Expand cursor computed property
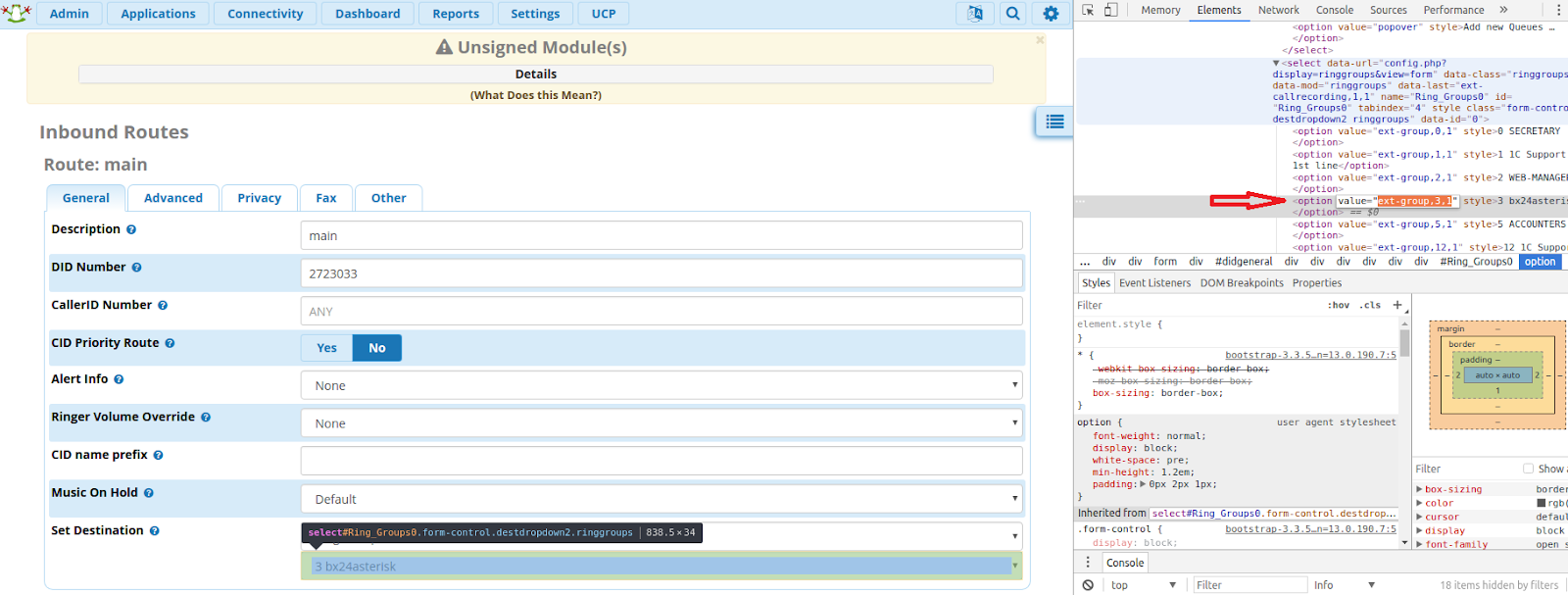Viewport: 1568px width, 595px height. pyautogui.click(x=1419, y=517)
